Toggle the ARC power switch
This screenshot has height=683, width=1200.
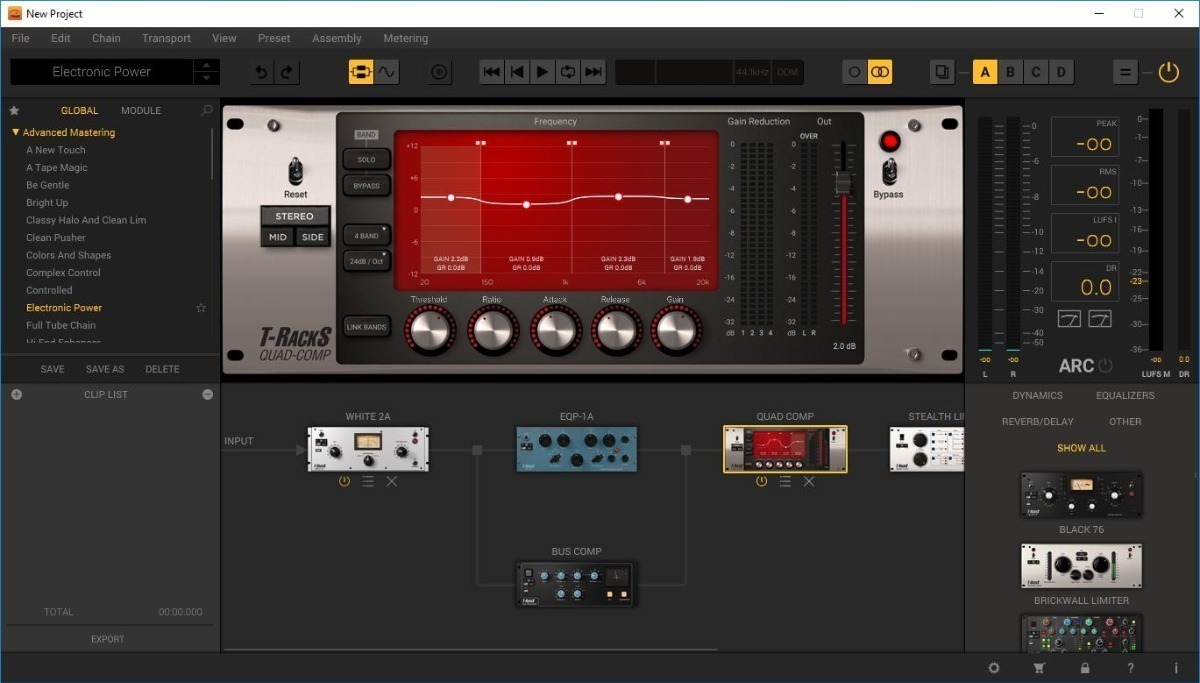point(1105,366)
